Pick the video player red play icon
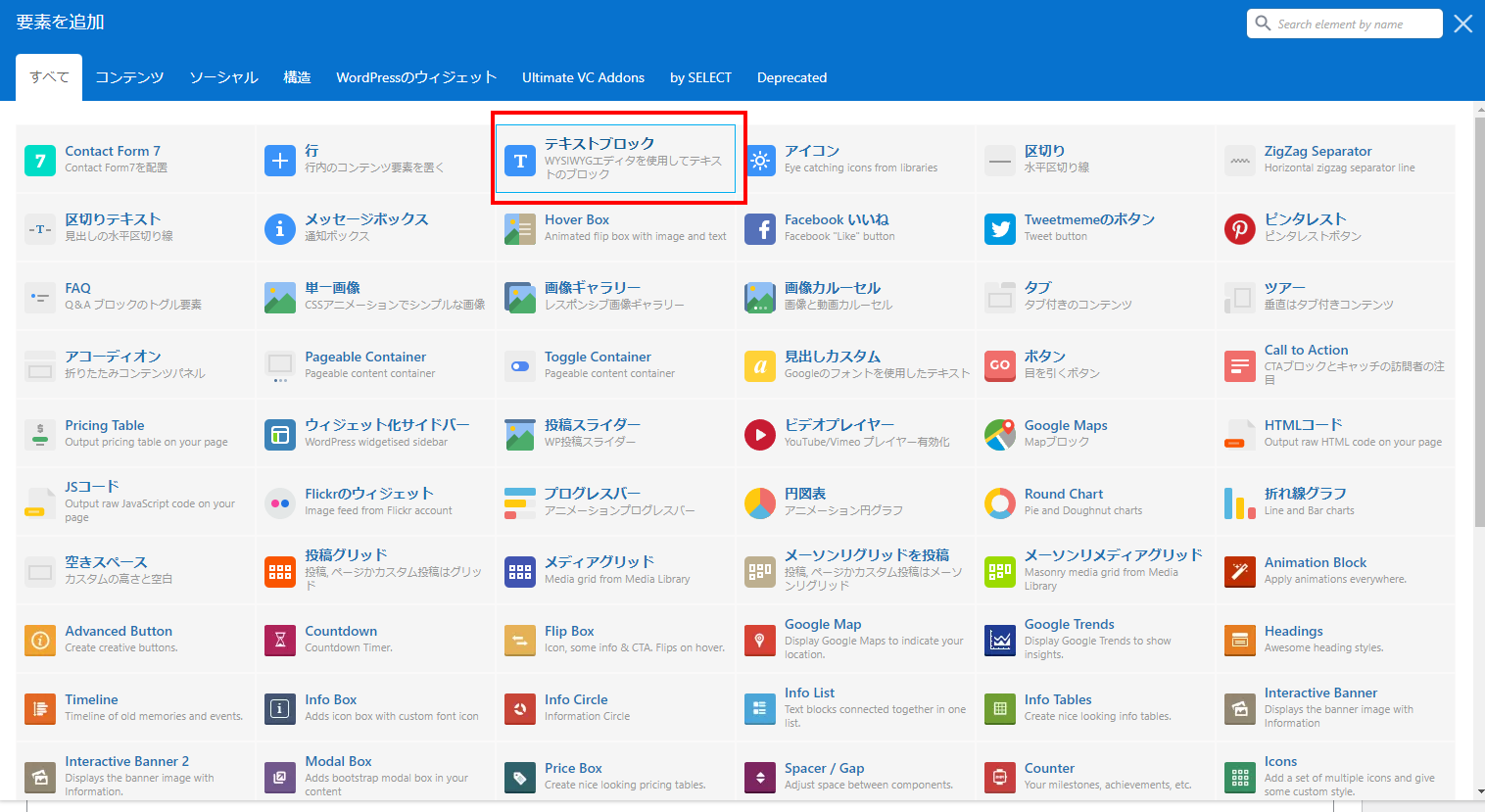1485x812 pixels. pyautogui.click(x=759, y=434)
